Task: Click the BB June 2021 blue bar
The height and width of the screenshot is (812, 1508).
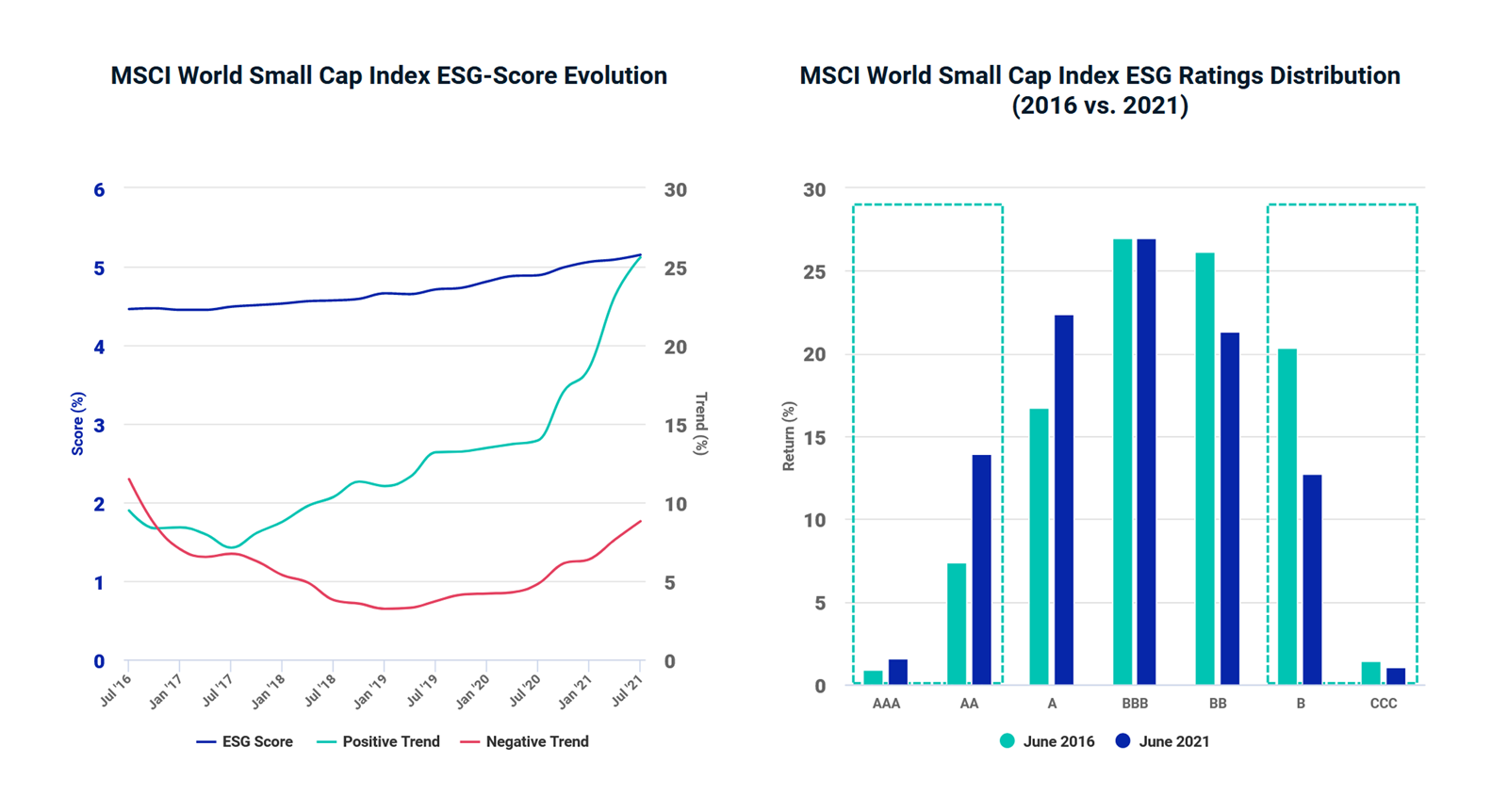Action: [x=1230, y=509]
